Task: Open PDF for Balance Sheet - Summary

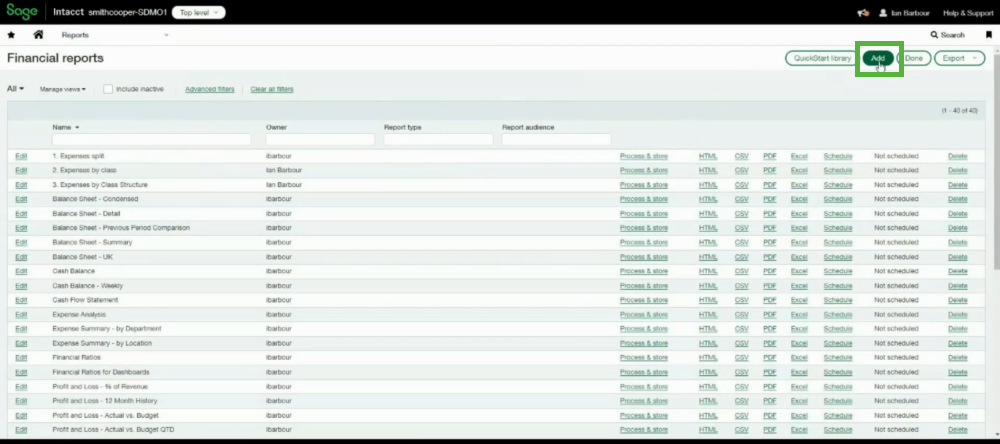Action: click(770, 242)
